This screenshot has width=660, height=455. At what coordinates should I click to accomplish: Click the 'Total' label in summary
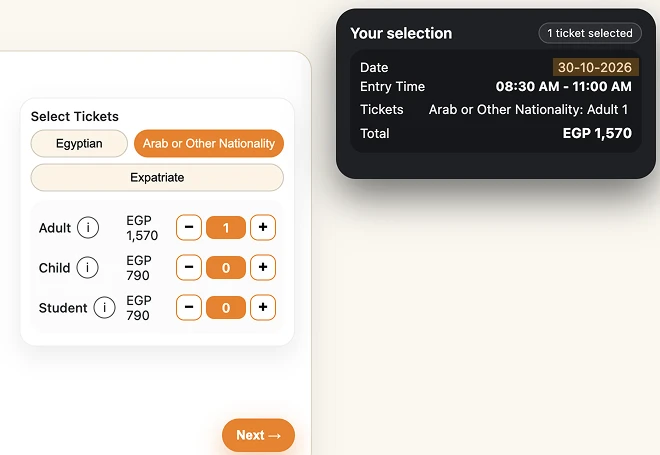[x=375, y=133]
